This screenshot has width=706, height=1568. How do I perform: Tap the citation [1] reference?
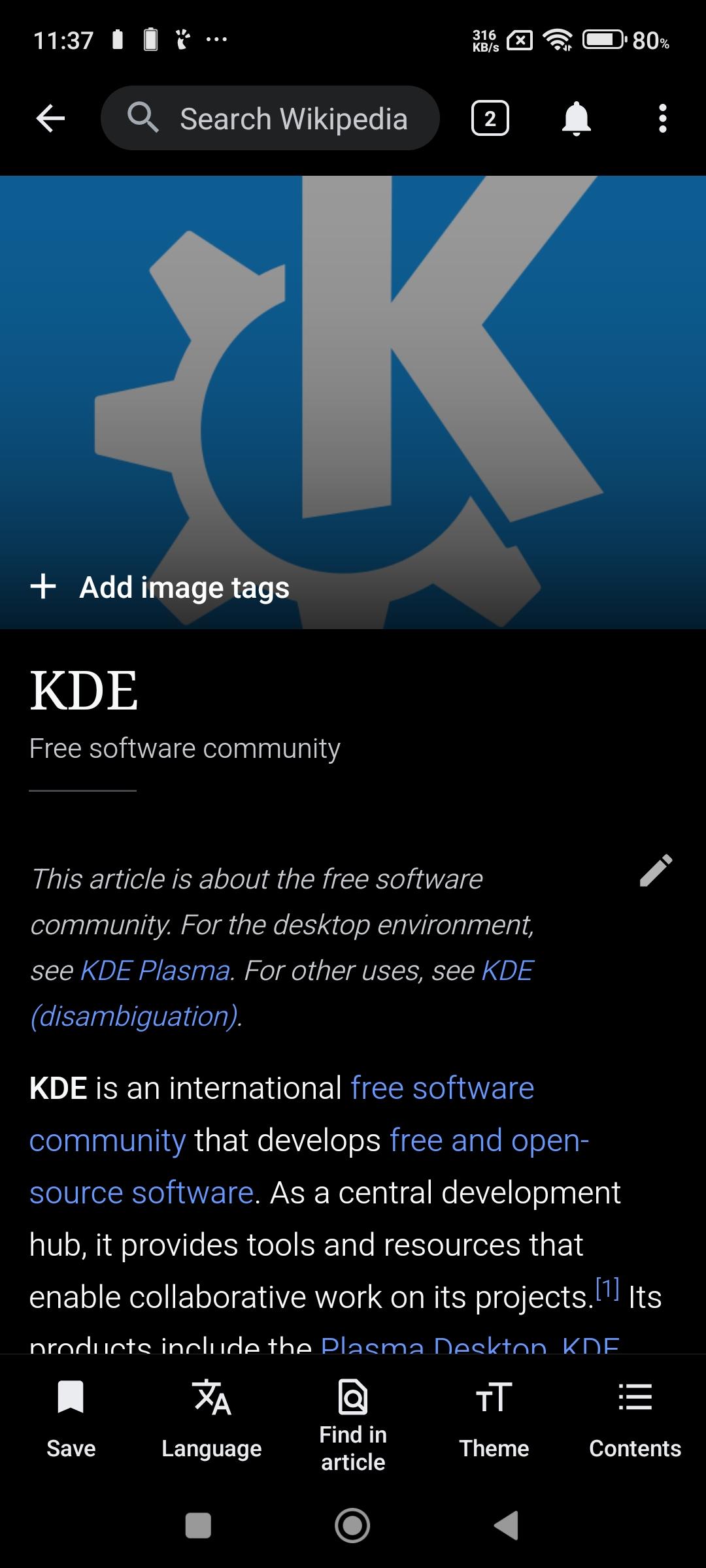[607, 1288]
